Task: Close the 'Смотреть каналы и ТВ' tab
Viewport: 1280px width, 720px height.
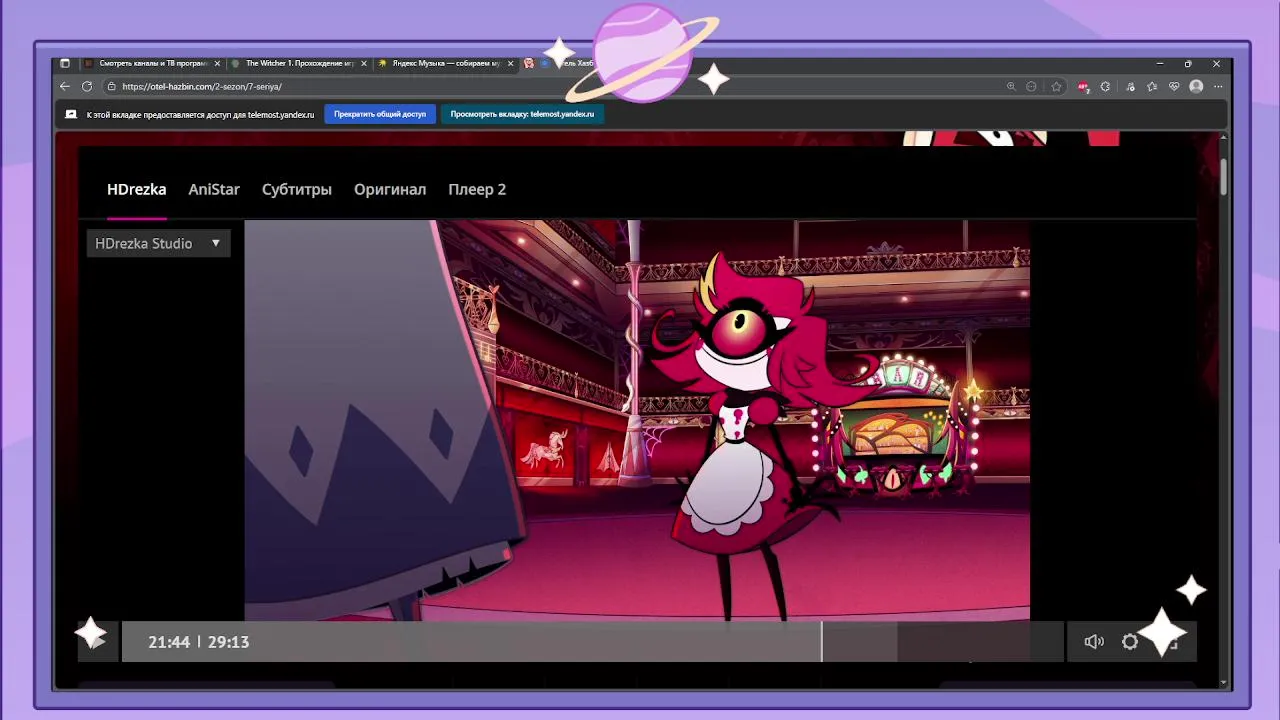Action: tap(217, 63)
